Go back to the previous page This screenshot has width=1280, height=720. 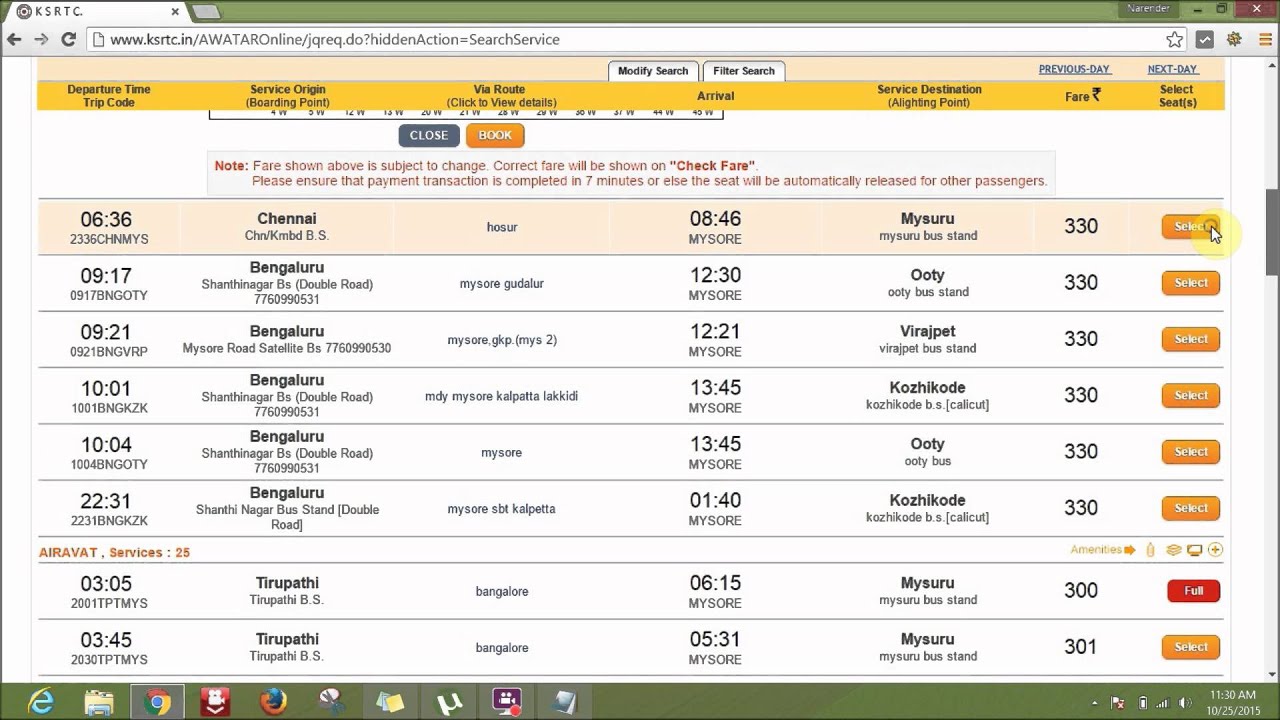tap(14, 40)
